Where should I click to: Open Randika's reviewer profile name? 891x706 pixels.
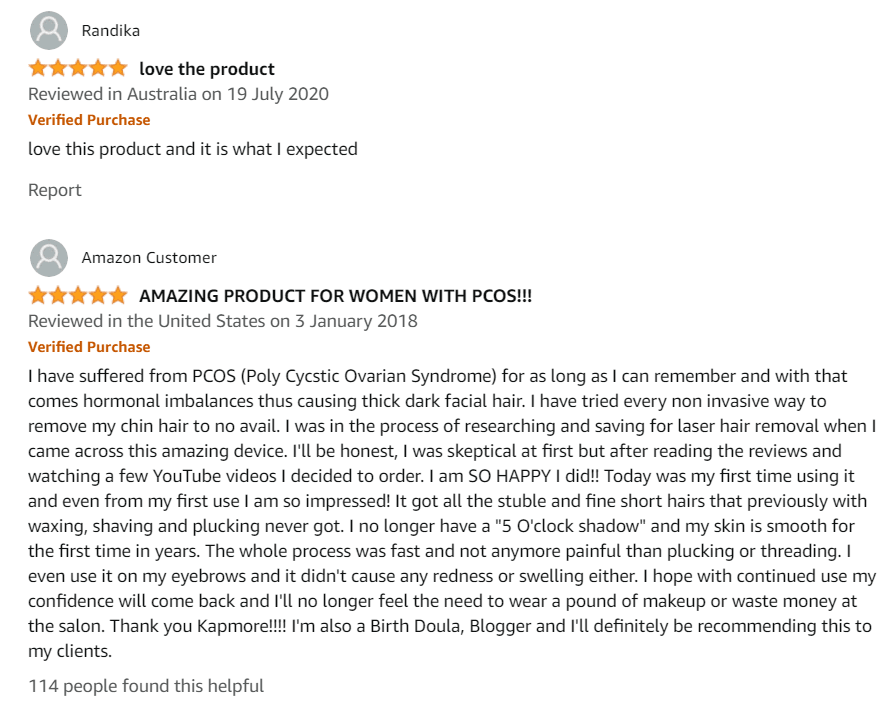111,31
